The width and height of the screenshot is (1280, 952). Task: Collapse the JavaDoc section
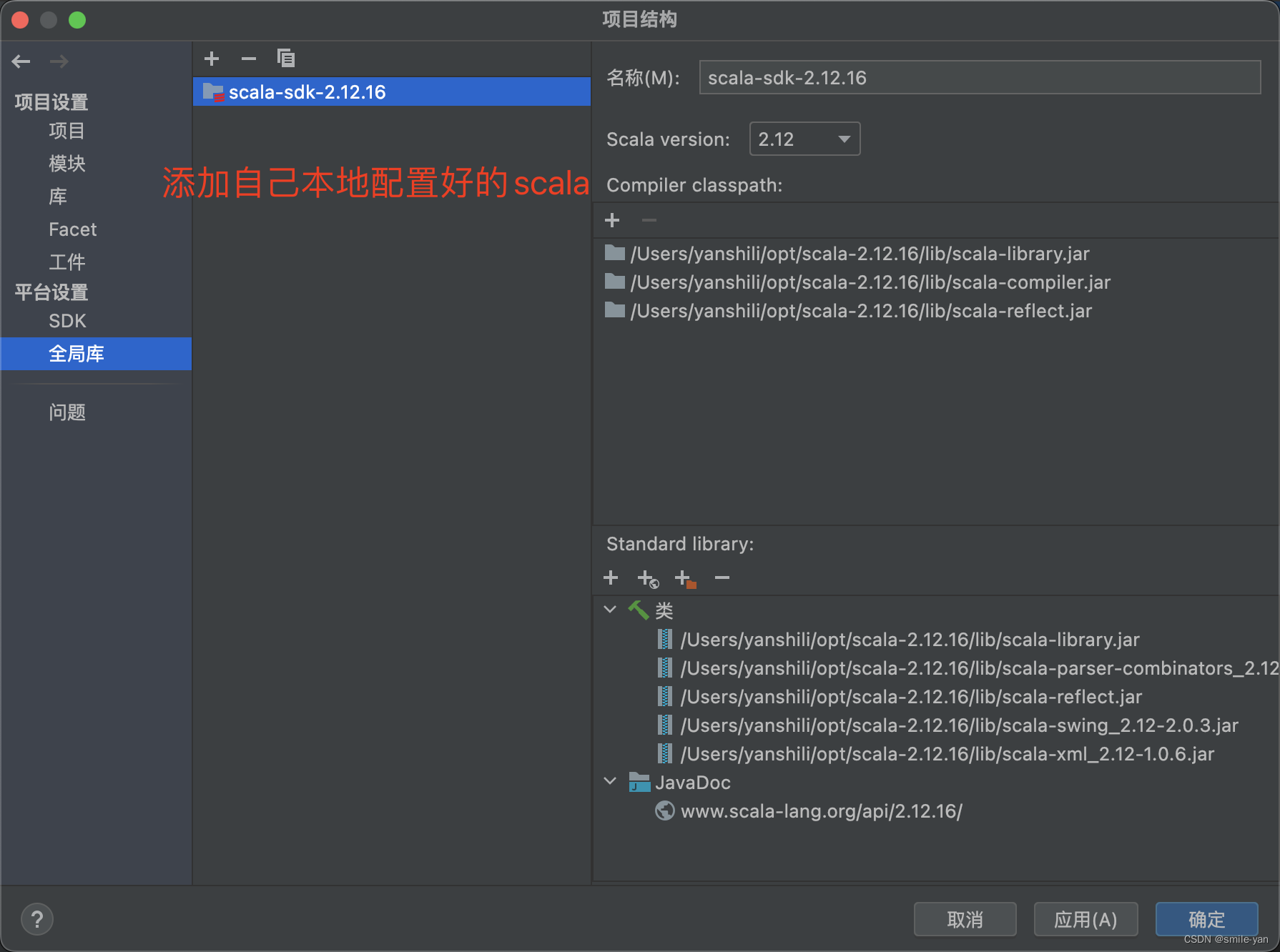pyautogui.click(x=610, y=780)
